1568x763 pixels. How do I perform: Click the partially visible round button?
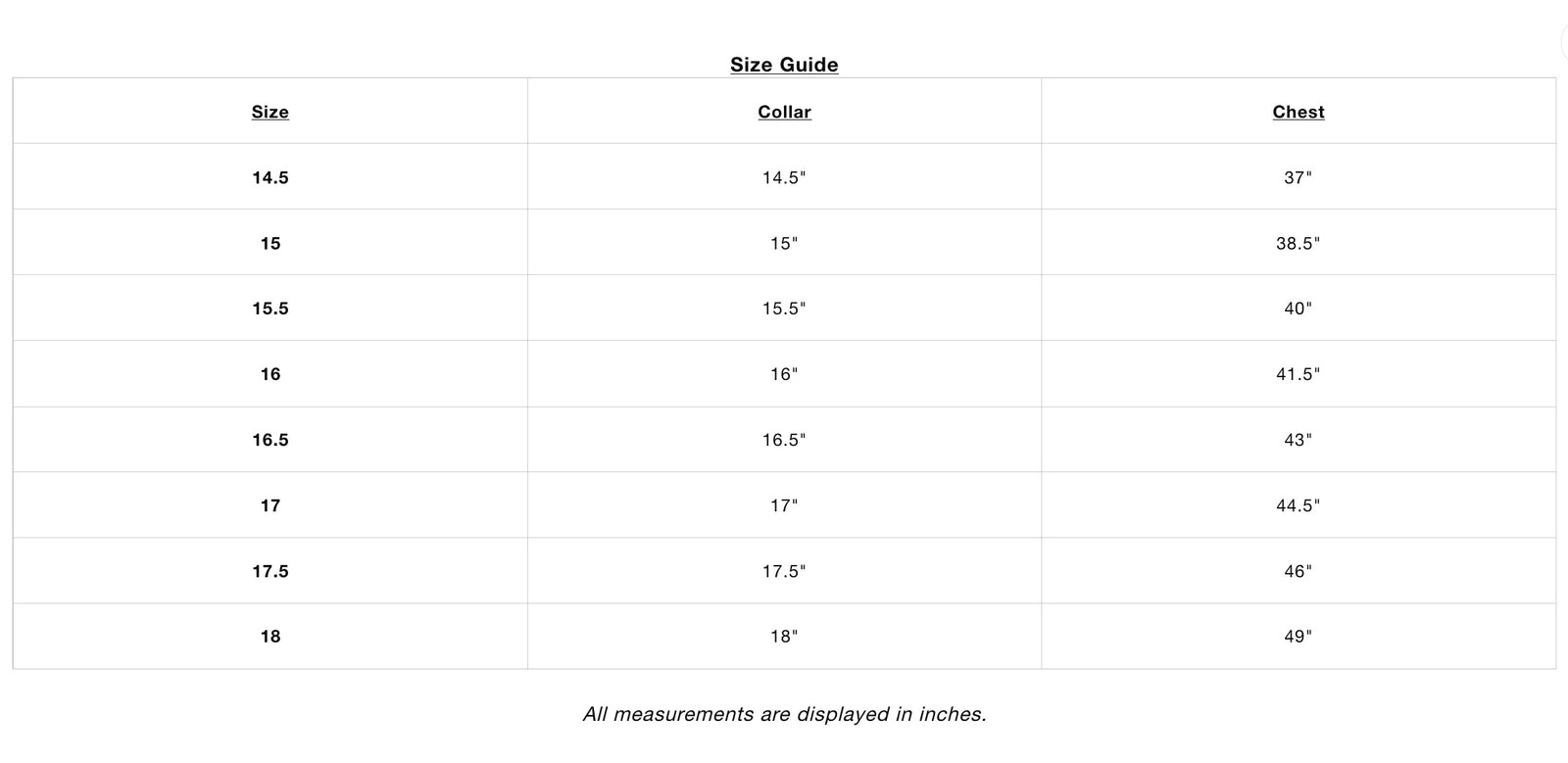click(1564, 42)
